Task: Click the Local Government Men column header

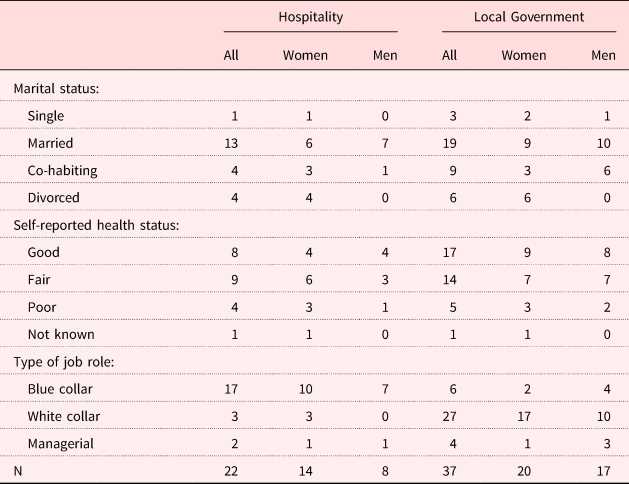Action: [603, 55]
